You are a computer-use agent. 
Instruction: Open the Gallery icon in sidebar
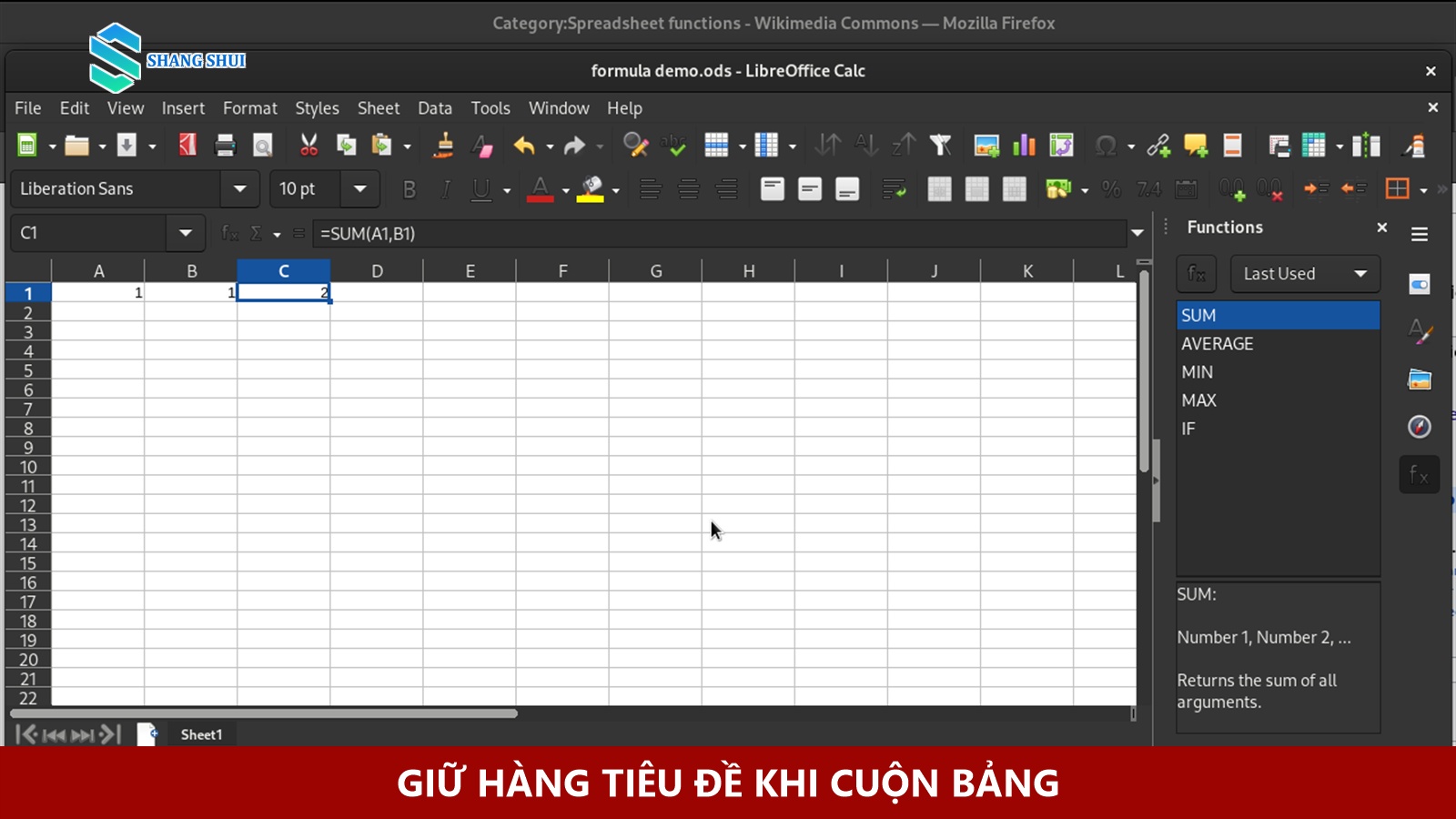[x=1420, y=379]
